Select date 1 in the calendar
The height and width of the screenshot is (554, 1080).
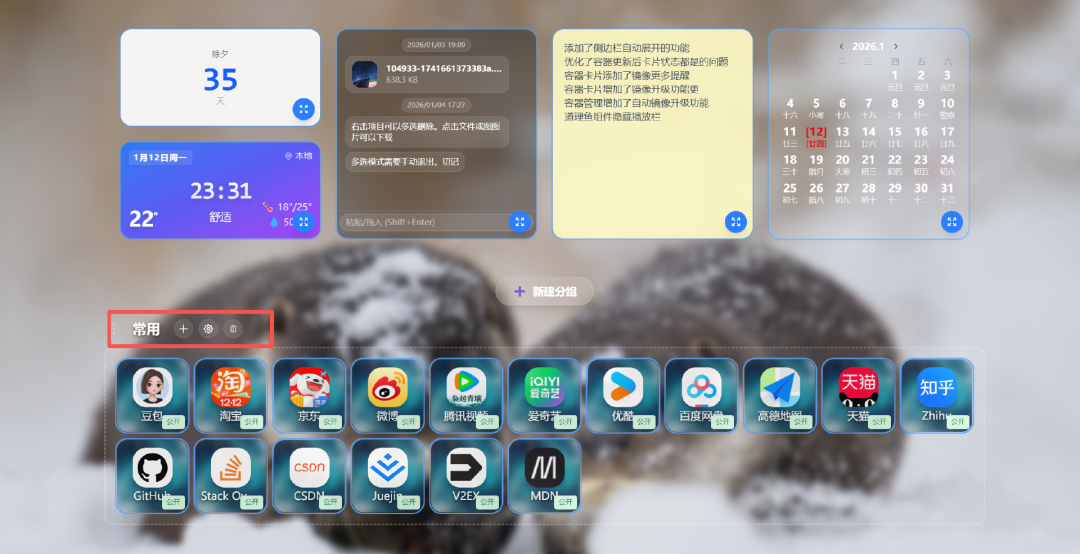point(895,80)
